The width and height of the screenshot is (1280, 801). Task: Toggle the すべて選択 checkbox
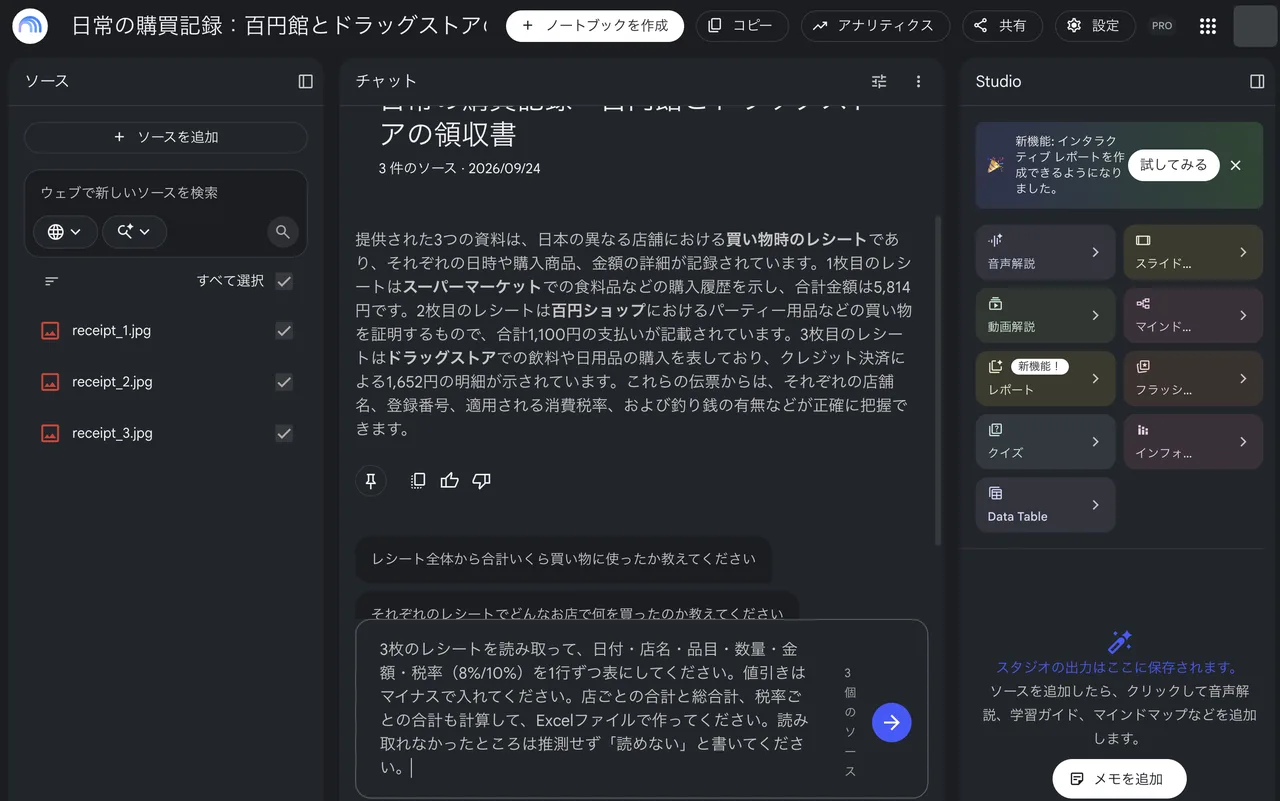[284, 281]
